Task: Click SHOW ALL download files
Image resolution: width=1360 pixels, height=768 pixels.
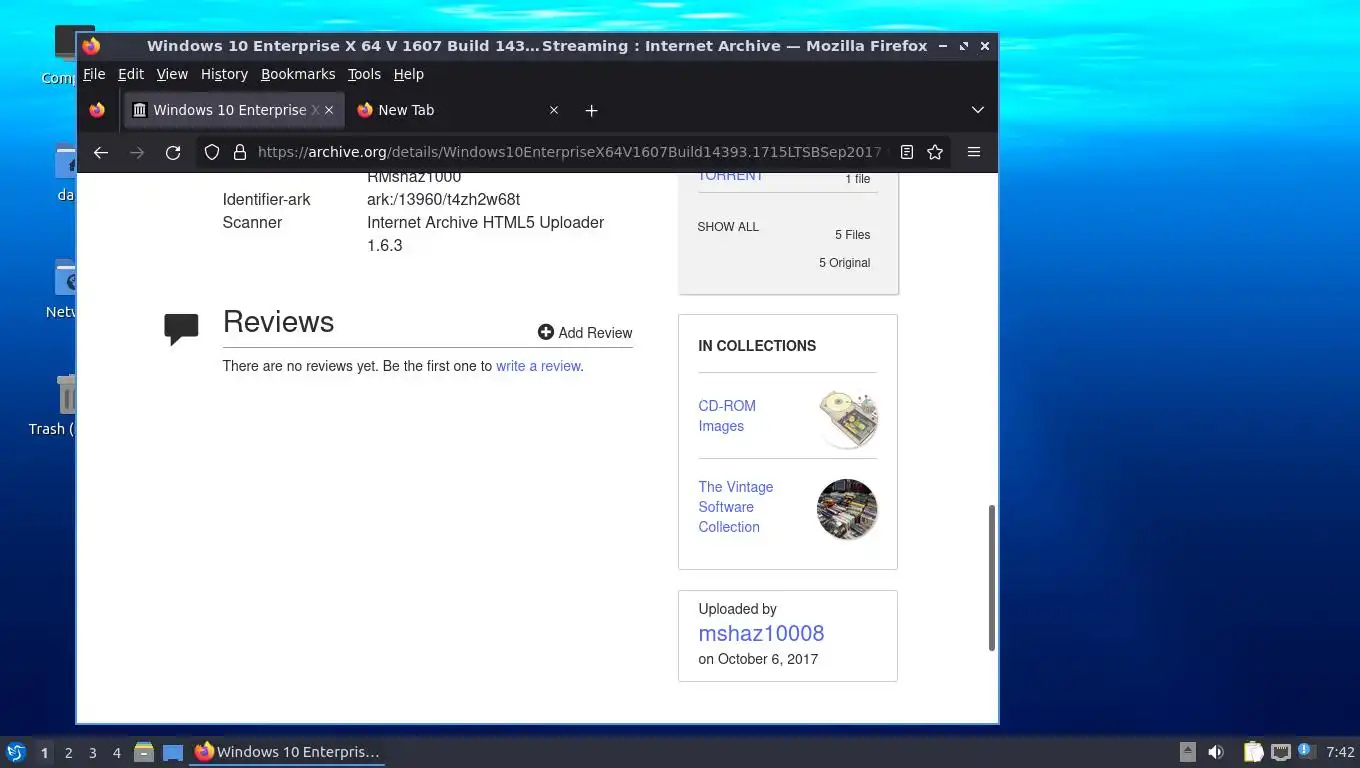Action: [728, 227]
